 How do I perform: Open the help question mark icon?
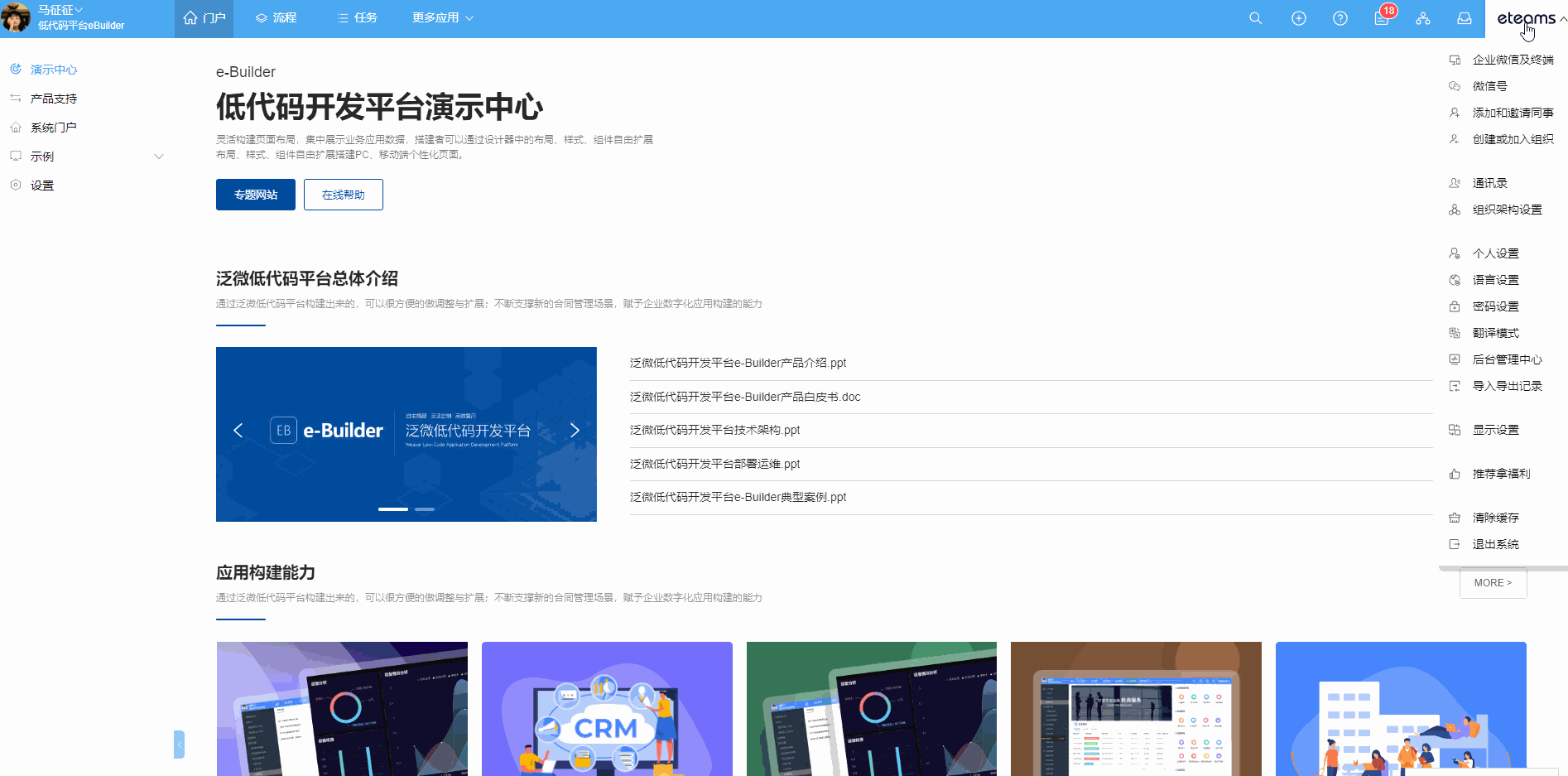(x=1340, y=18)
